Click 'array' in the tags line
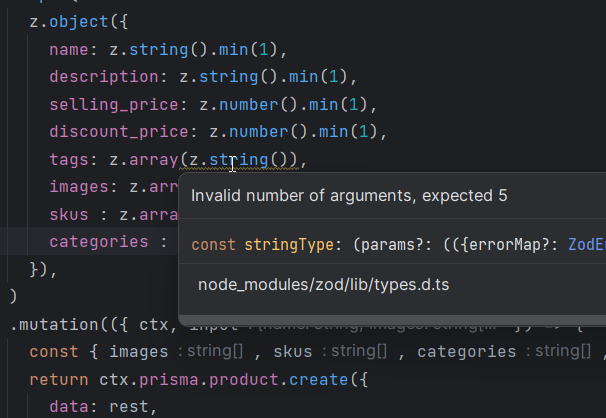This screenshot has width=606, height=418. [153, 160]
